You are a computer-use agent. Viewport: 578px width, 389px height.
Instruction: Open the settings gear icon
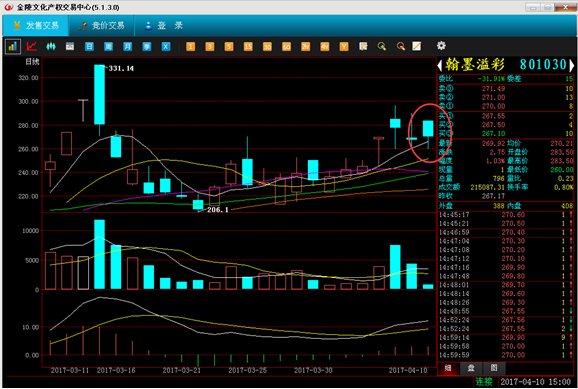[x=441, y=46]
